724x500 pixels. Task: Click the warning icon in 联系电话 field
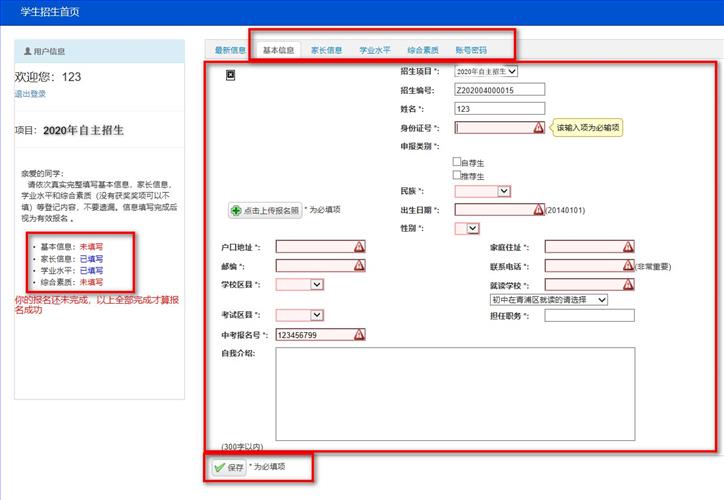pos(628,266)
